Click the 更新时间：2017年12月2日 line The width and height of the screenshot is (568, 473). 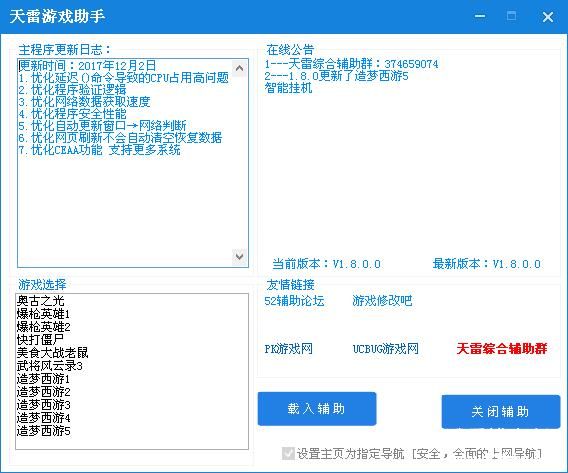(x=87, y=66)
